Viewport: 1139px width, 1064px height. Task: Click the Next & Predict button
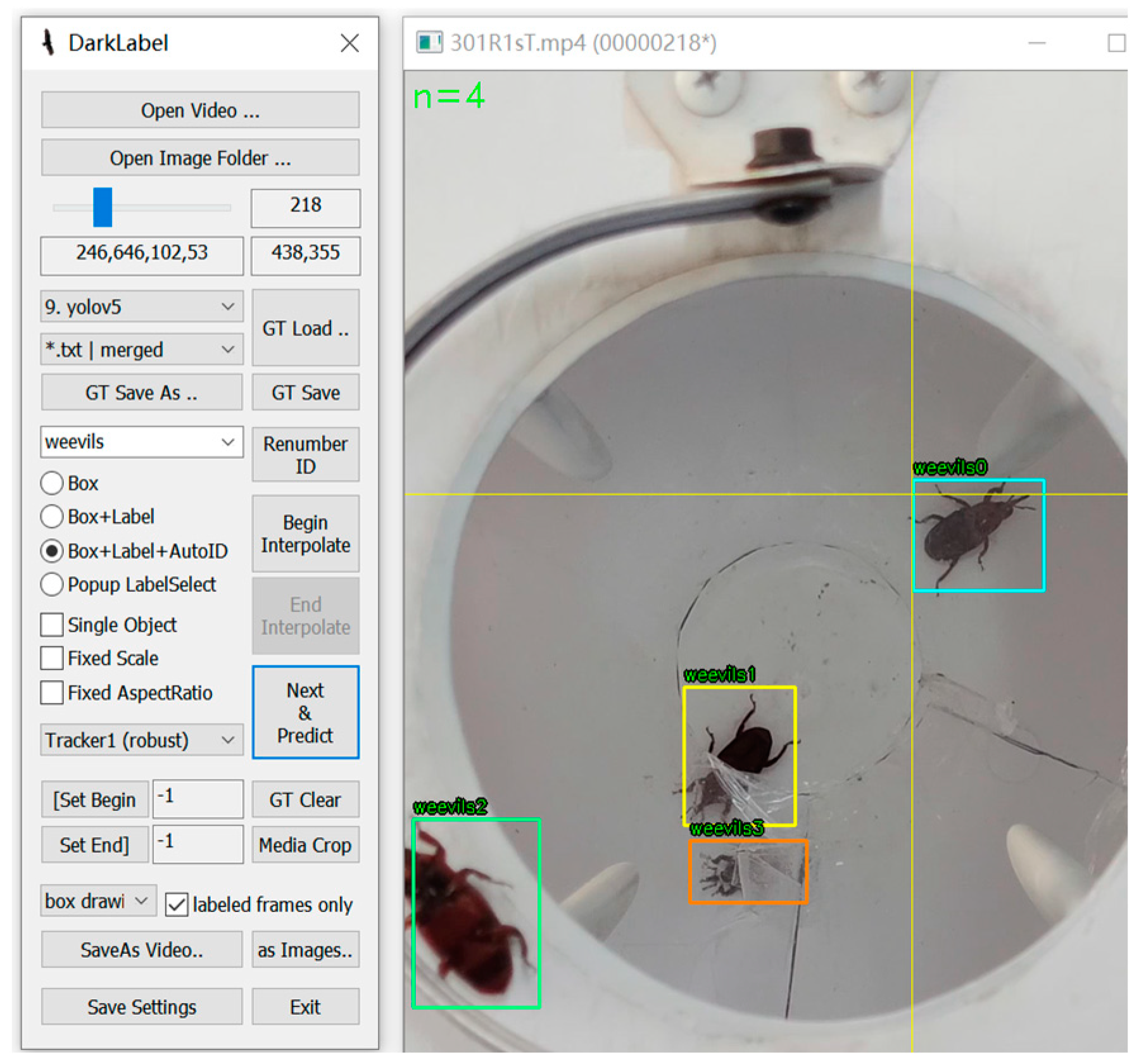(305, 712)
